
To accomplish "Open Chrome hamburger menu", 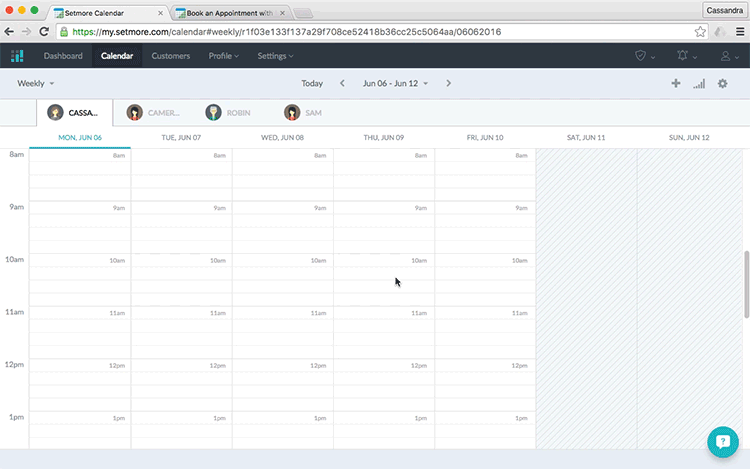I will pos(740,32).
